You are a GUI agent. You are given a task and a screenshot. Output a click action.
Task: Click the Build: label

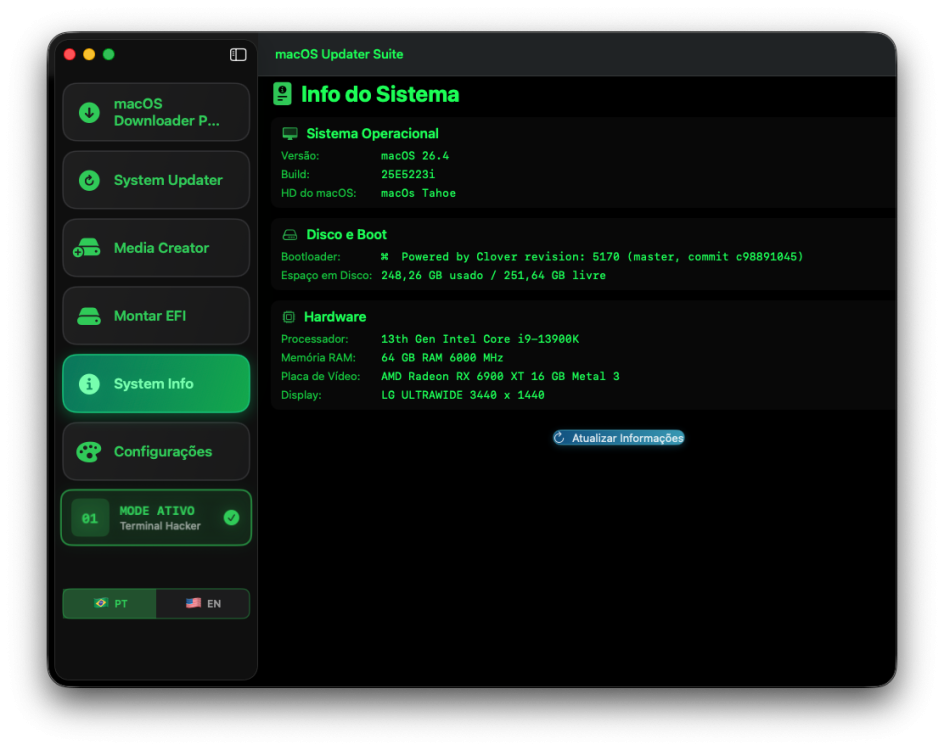[x=295, y=175]
